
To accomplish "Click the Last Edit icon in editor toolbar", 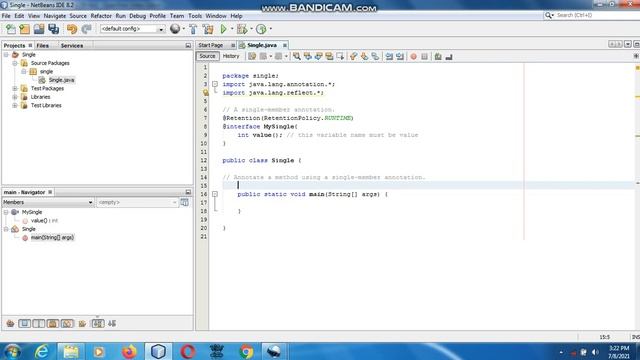I will pos(252,57).
